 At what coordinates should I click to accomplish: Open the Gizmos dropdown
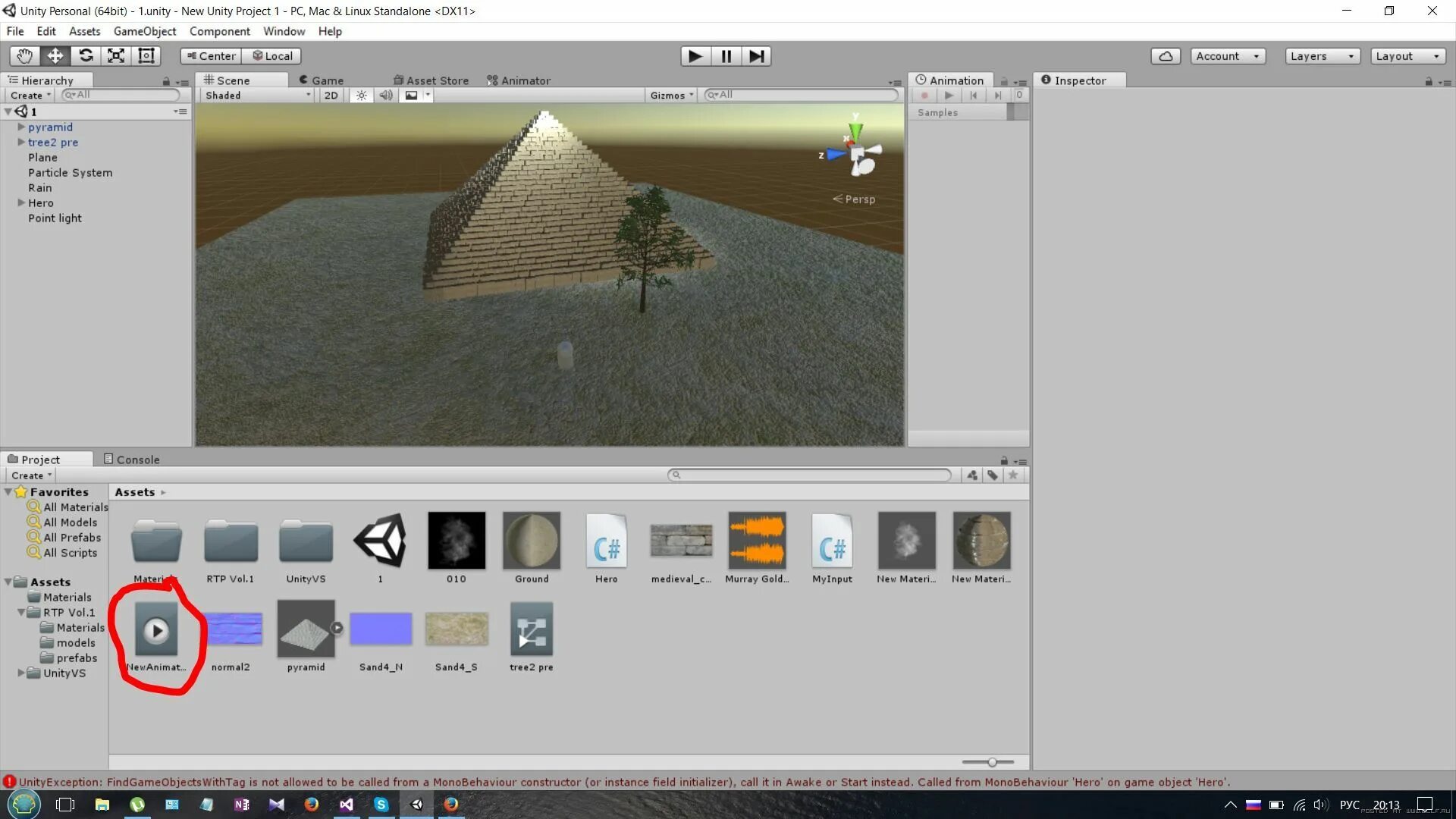[672, 95]
